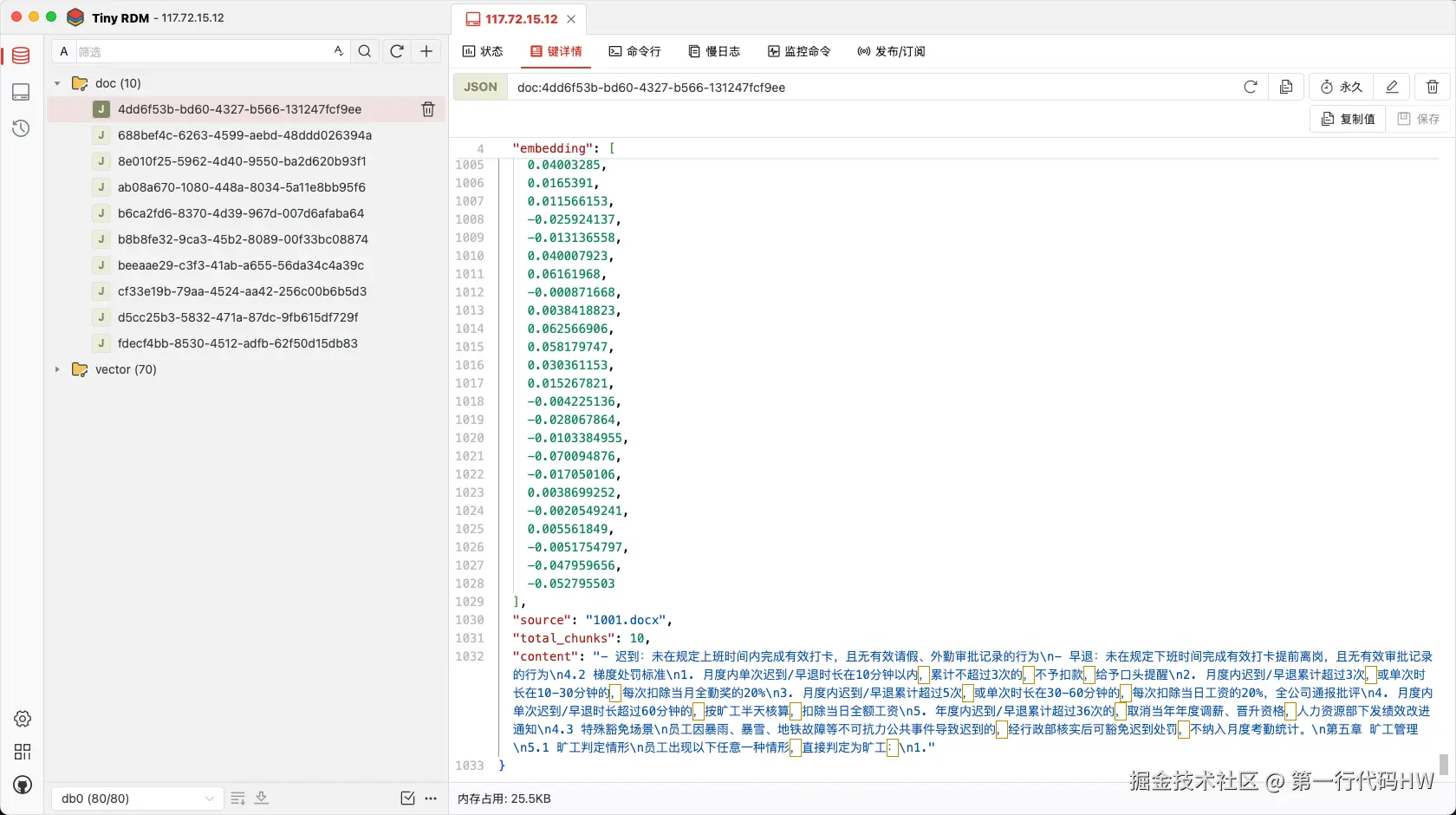Open the filter type selector A
This screenshot has width=1456, height=815.
click(x=63, y=51)
